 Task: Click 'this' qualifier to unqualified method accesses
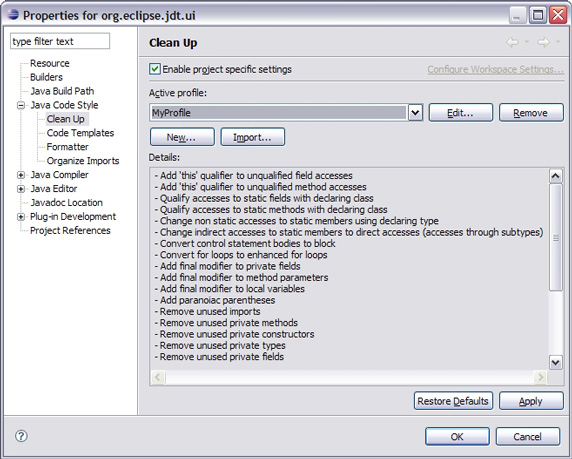click(x=260, y=187)
